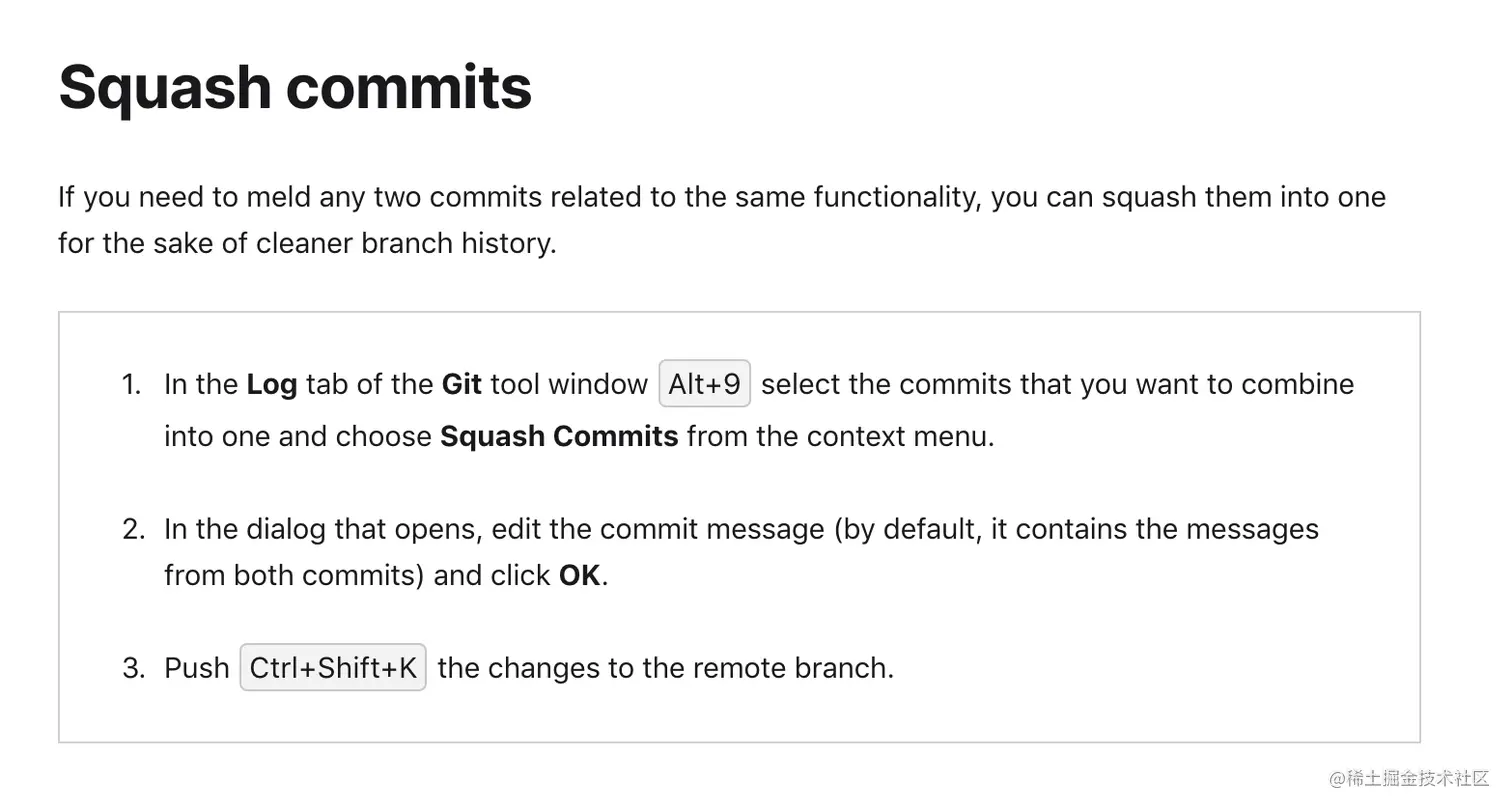Click the Ctrl+Shift+K shortcut key badge

[x=333, y=668]
